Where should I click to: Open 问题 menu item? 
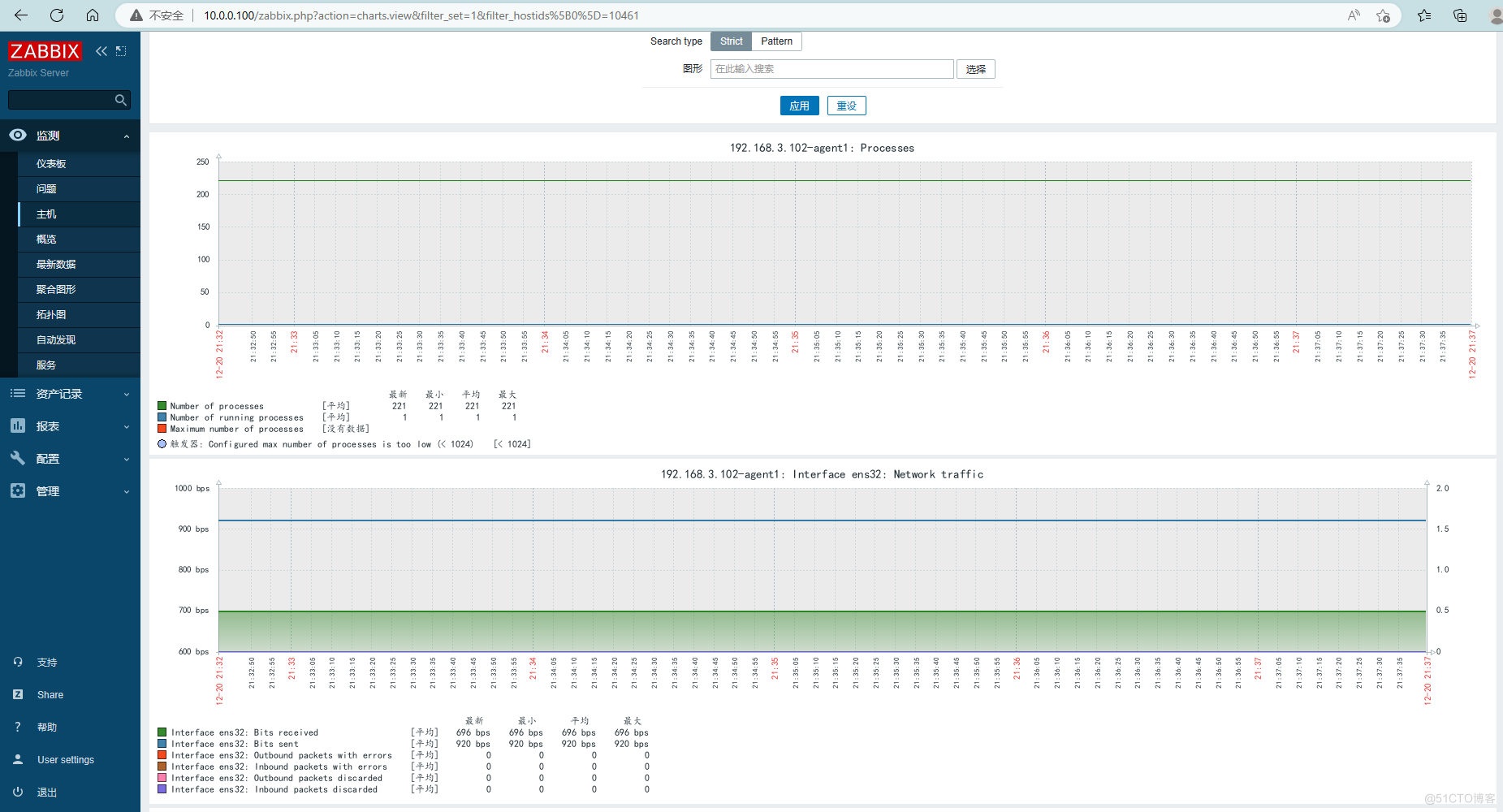pos(79,189)
